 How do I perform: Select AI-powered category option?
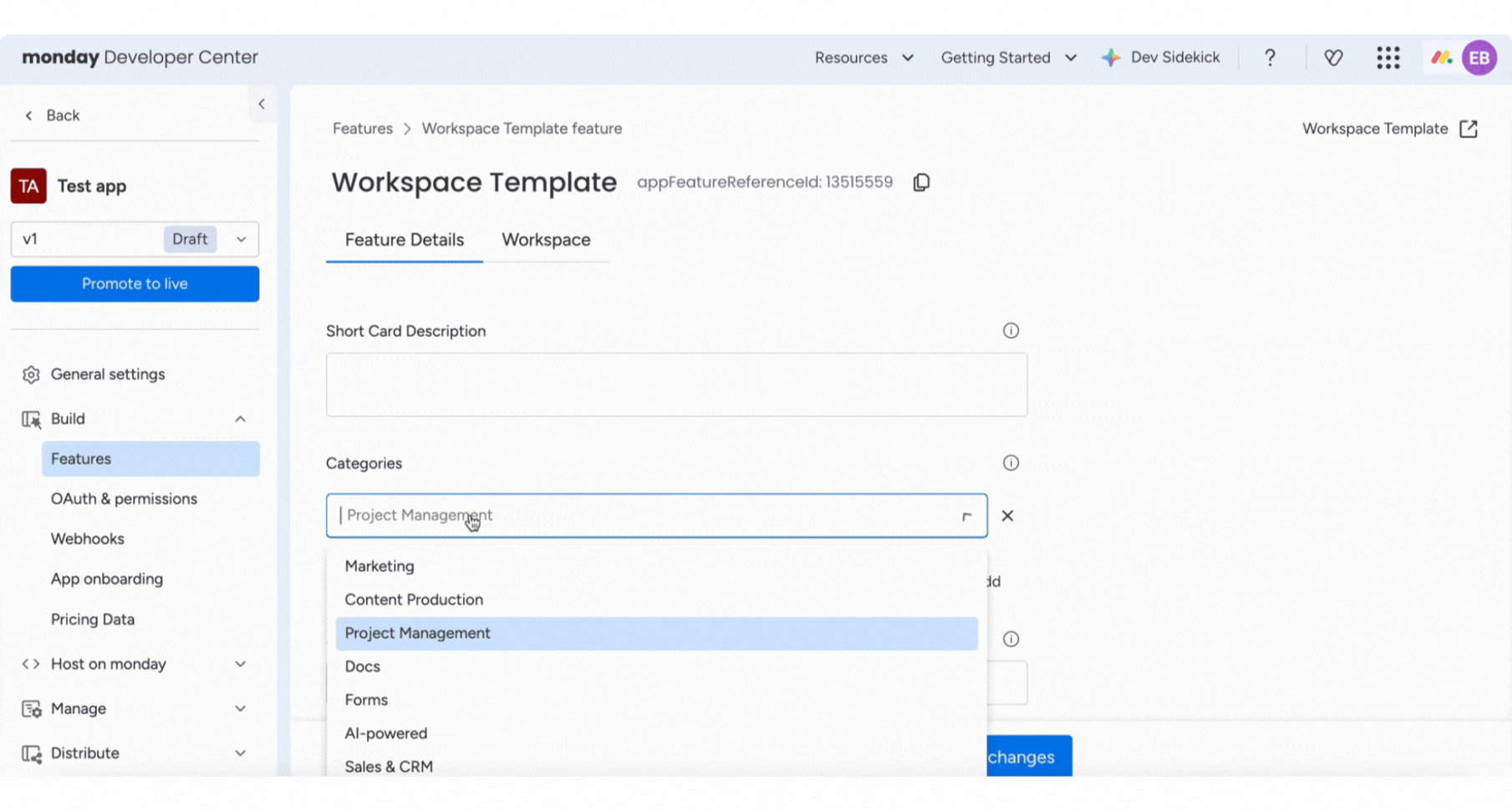(657, 733)
